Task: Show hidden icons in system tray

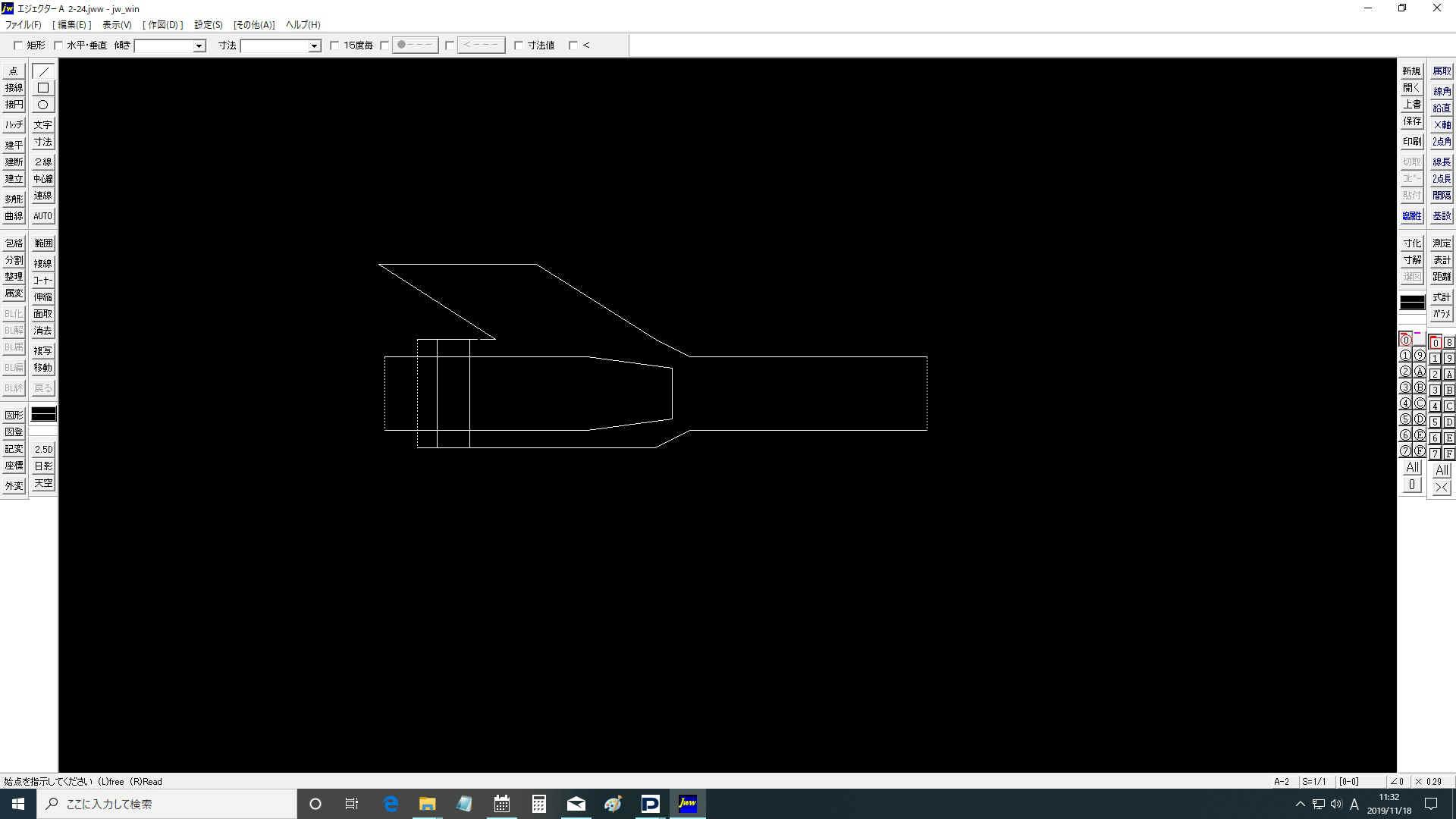Action: point(1300,804)
